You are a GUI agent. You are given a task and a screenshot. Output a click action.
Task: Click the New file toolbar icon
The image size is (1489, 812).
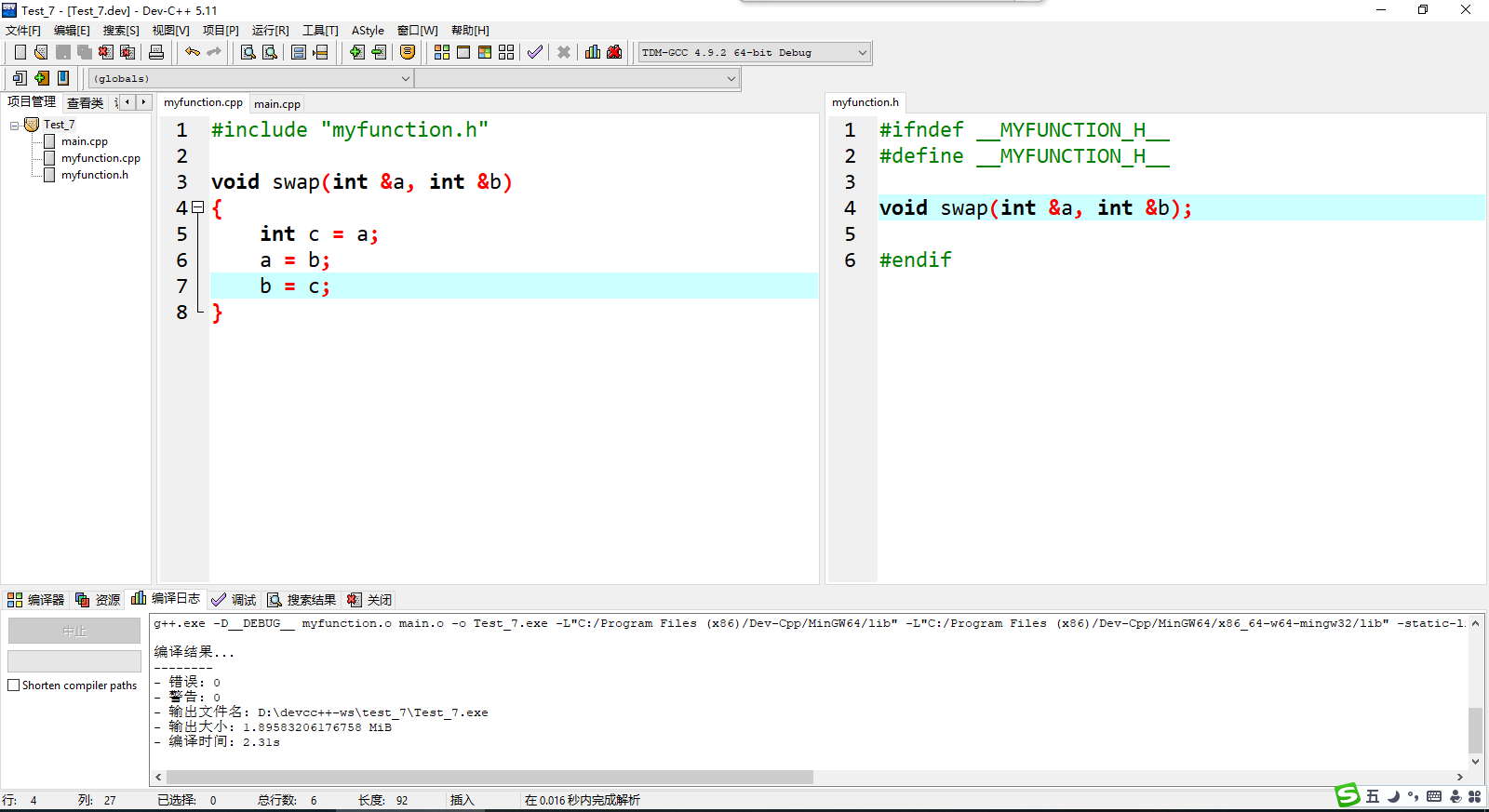coord(20,52)
